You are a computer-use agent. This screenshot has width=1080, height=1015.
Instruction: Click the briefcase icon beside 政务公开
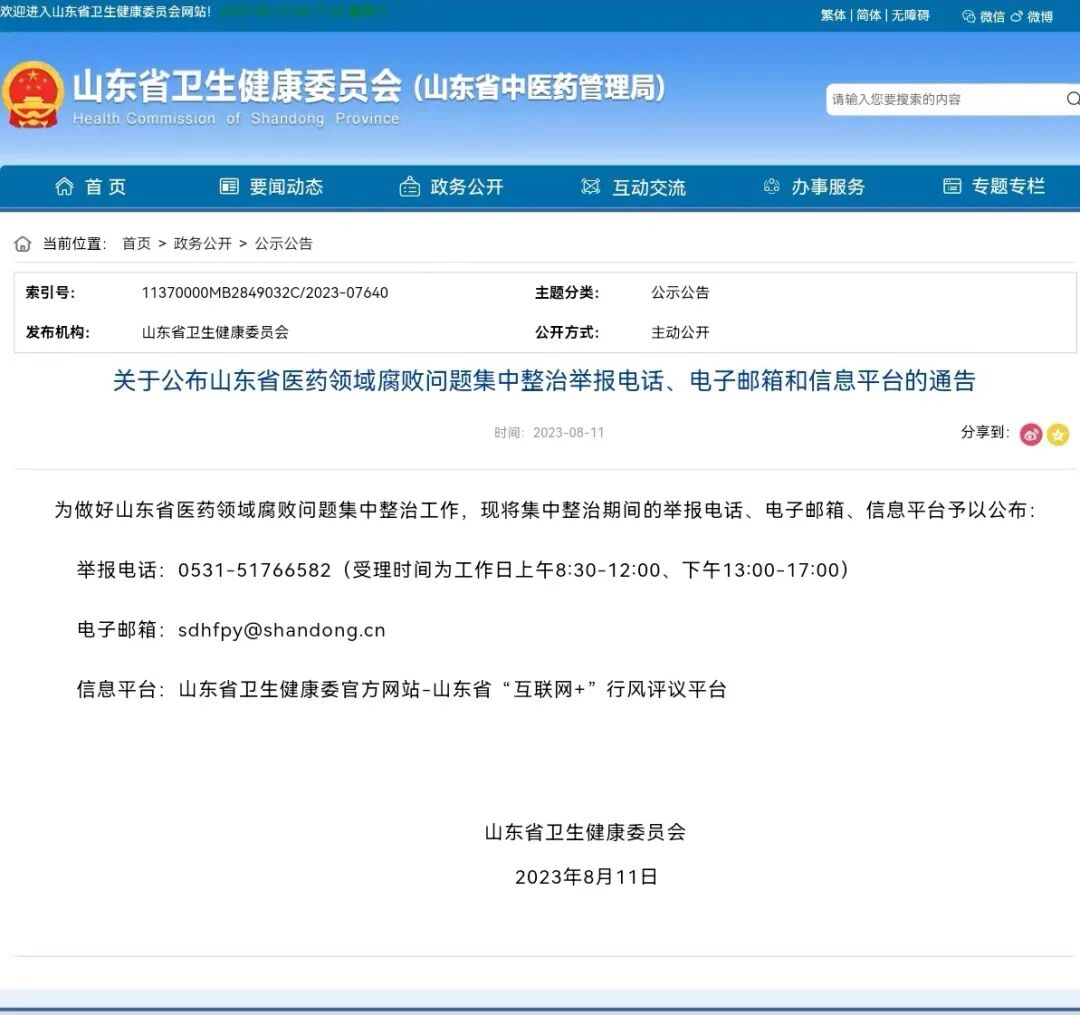409,187
